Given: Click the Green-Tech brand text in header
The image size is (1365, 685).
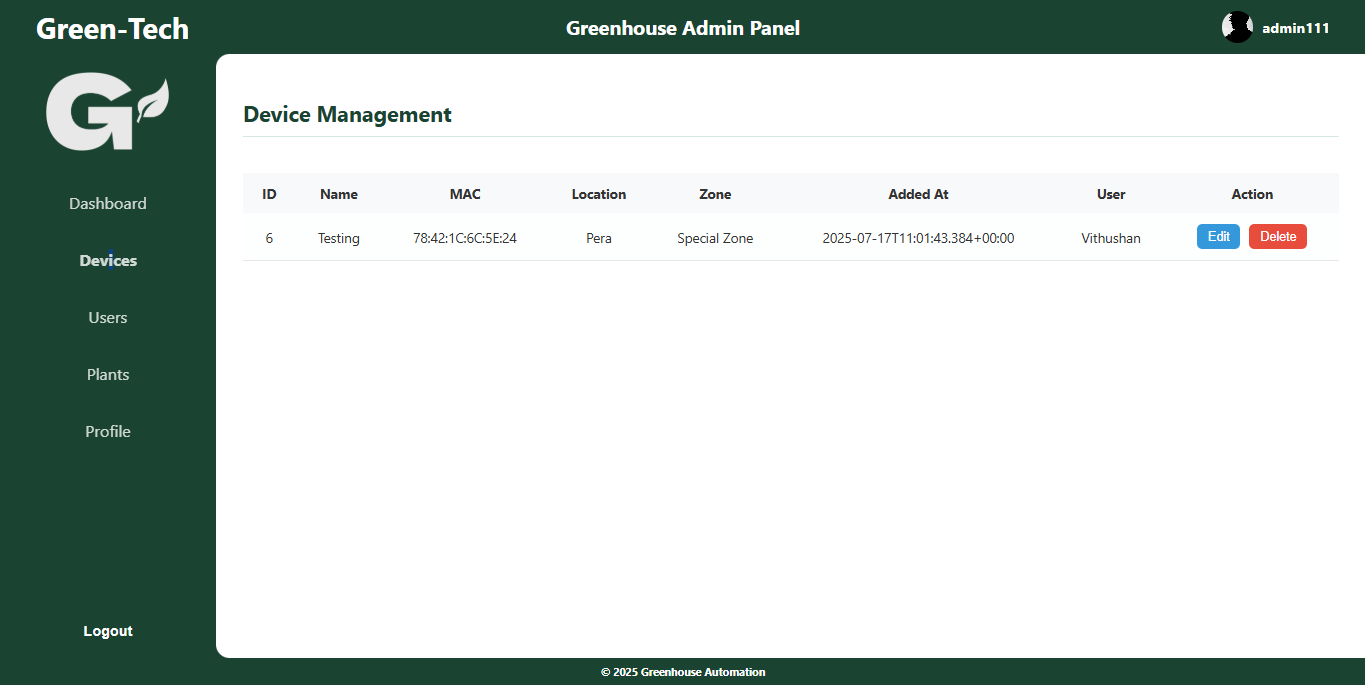Looking at the screenshot, I should pyautogui.click(x=111, y=28).
